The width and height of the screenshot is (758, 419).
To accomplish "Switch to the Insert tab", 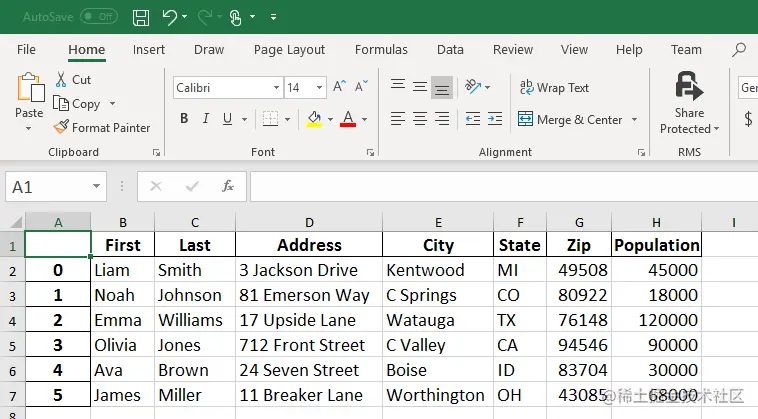I will (x=148, y=49).
